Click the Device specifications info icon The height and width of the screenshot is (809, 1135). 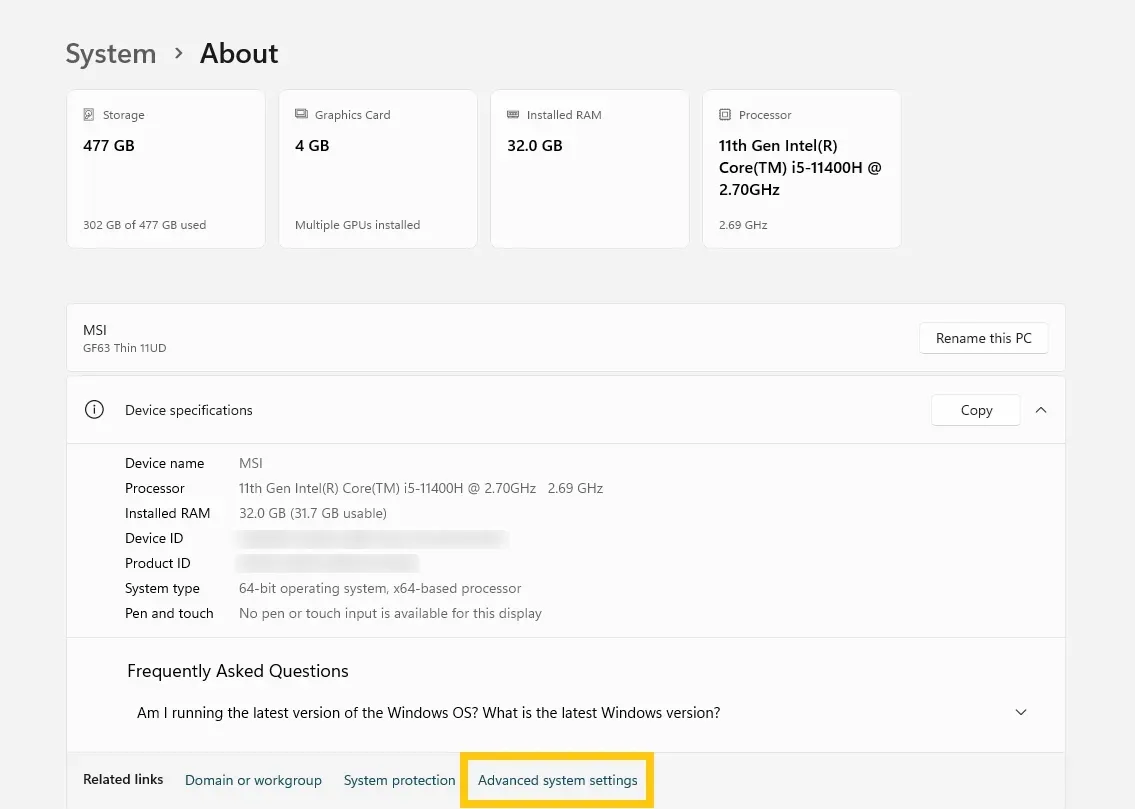94,410
